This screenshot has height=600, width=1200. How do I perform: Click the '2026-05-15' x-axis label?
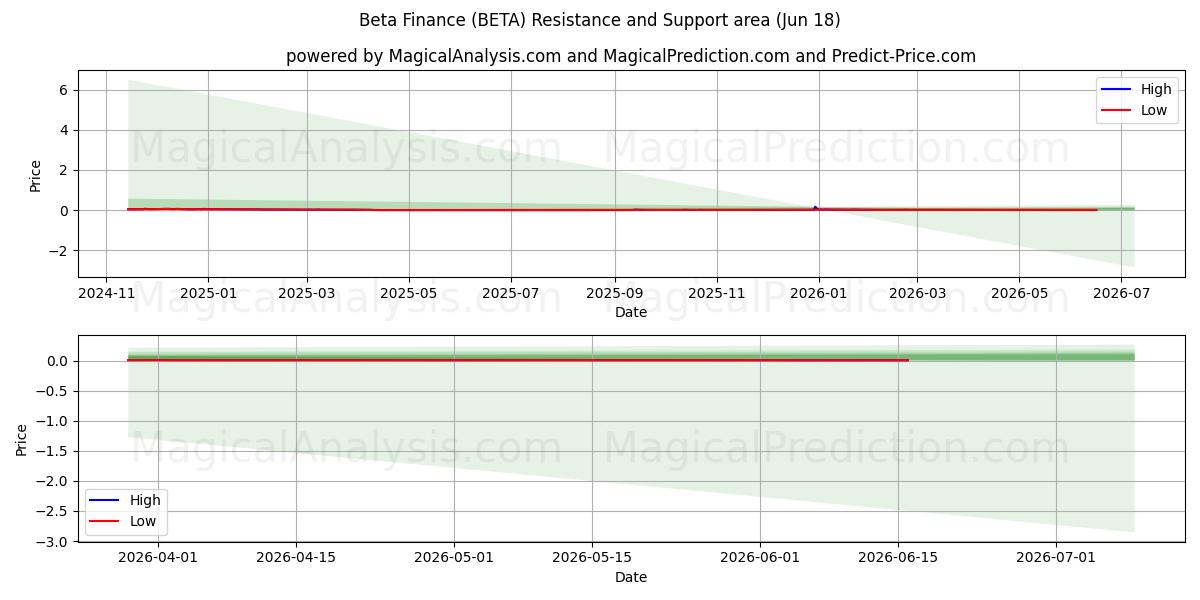[x=592, y=559]
